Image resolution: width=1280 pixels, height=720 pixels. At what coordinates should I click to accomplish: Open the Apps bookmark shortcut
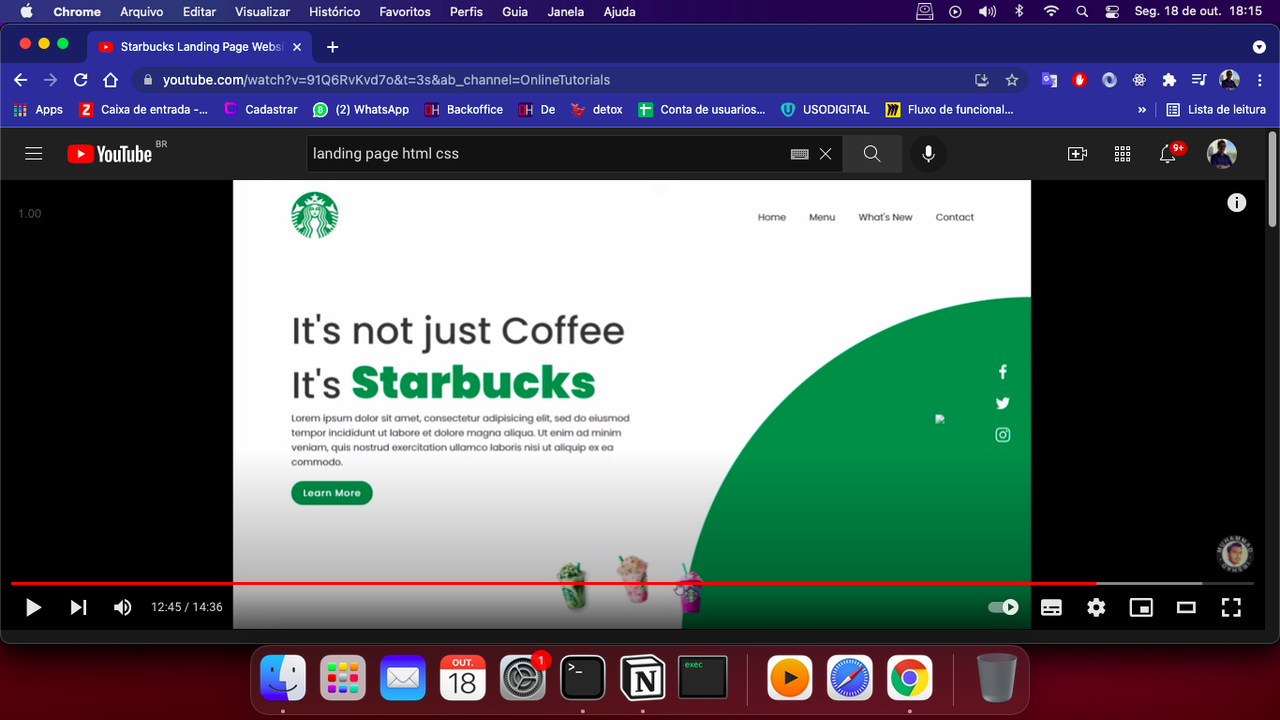(38, 110)
